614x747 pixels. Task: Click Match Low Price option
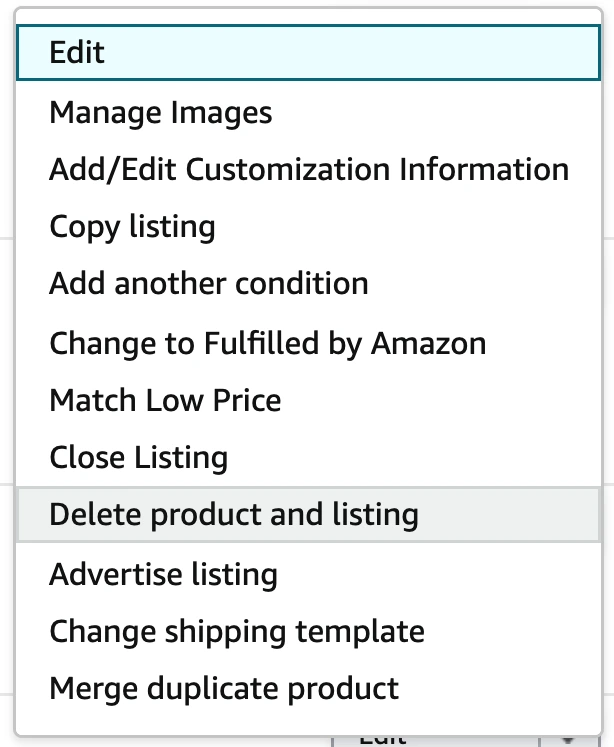click(x=165, y=400)
